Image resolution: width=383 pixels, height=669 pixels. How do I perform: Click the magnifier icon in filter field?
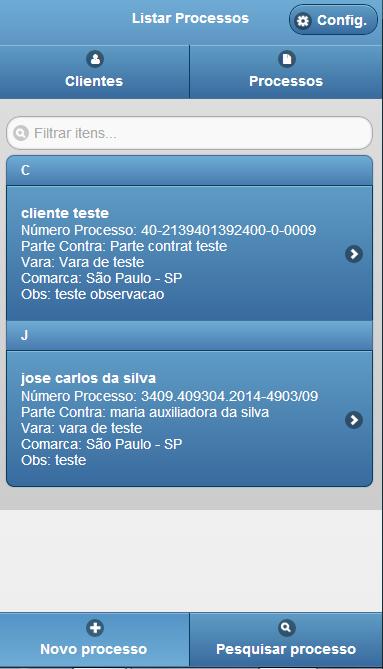20,133
